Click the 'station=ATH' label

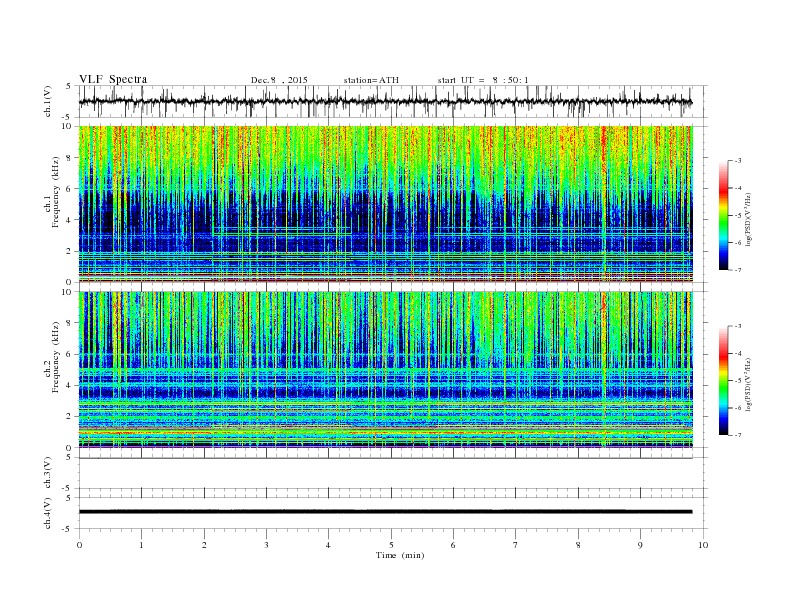pos(371,80)
